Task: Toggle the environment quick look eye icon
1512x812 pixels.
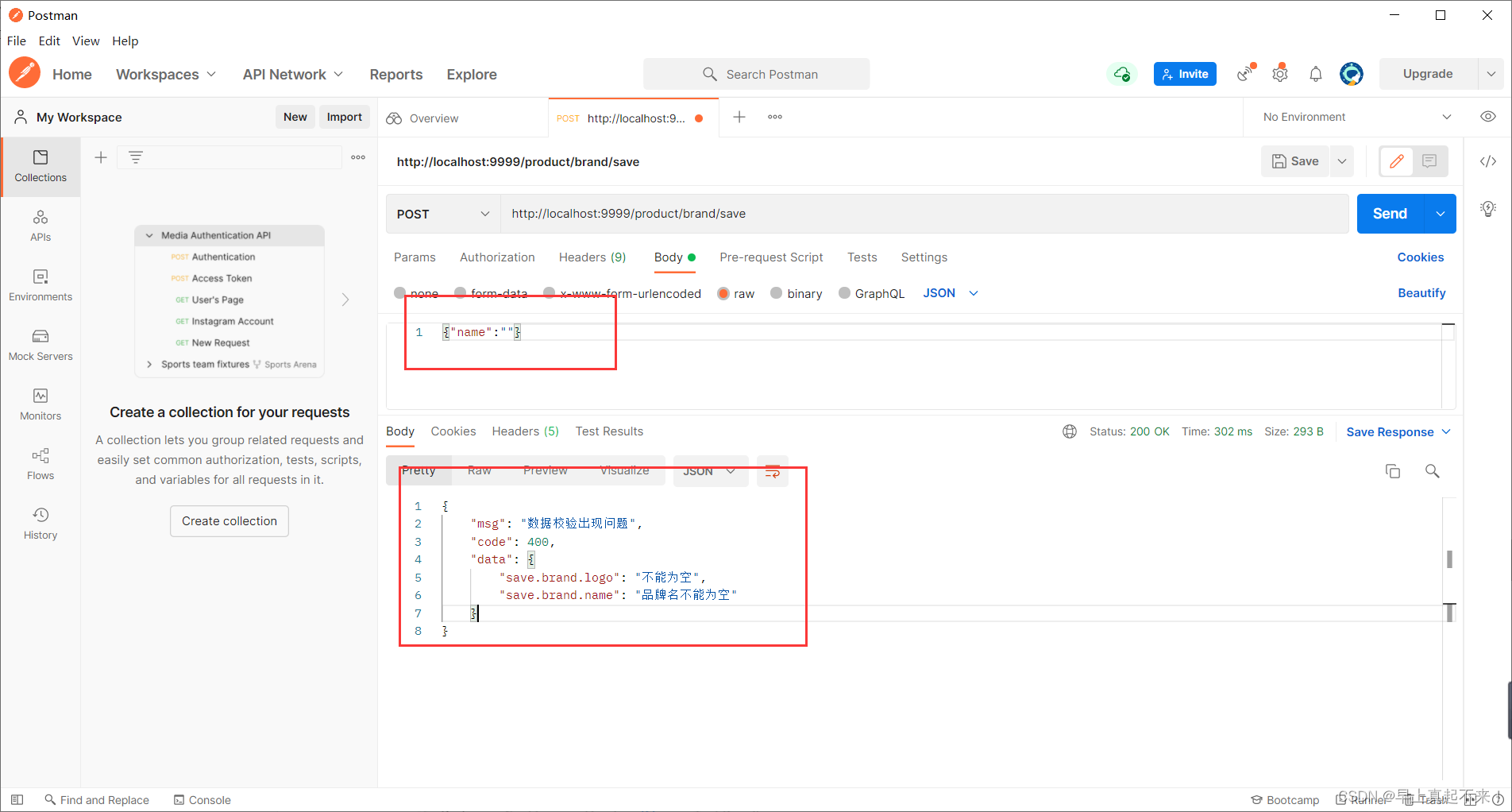Action: pyautogui.click(x=1488, y=117)
